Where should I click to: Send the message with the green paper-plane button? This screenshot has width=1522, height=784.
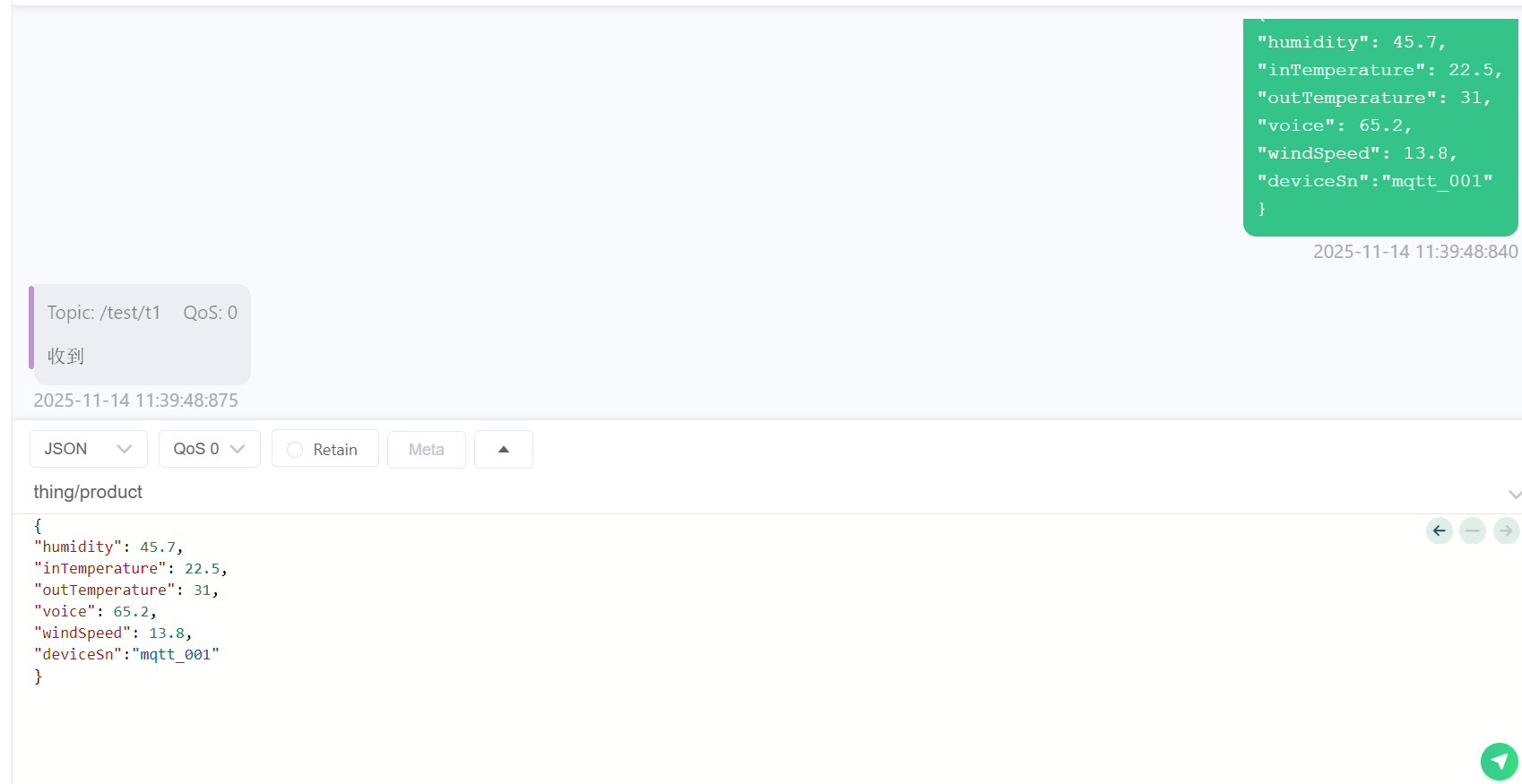pos(1499,762)
